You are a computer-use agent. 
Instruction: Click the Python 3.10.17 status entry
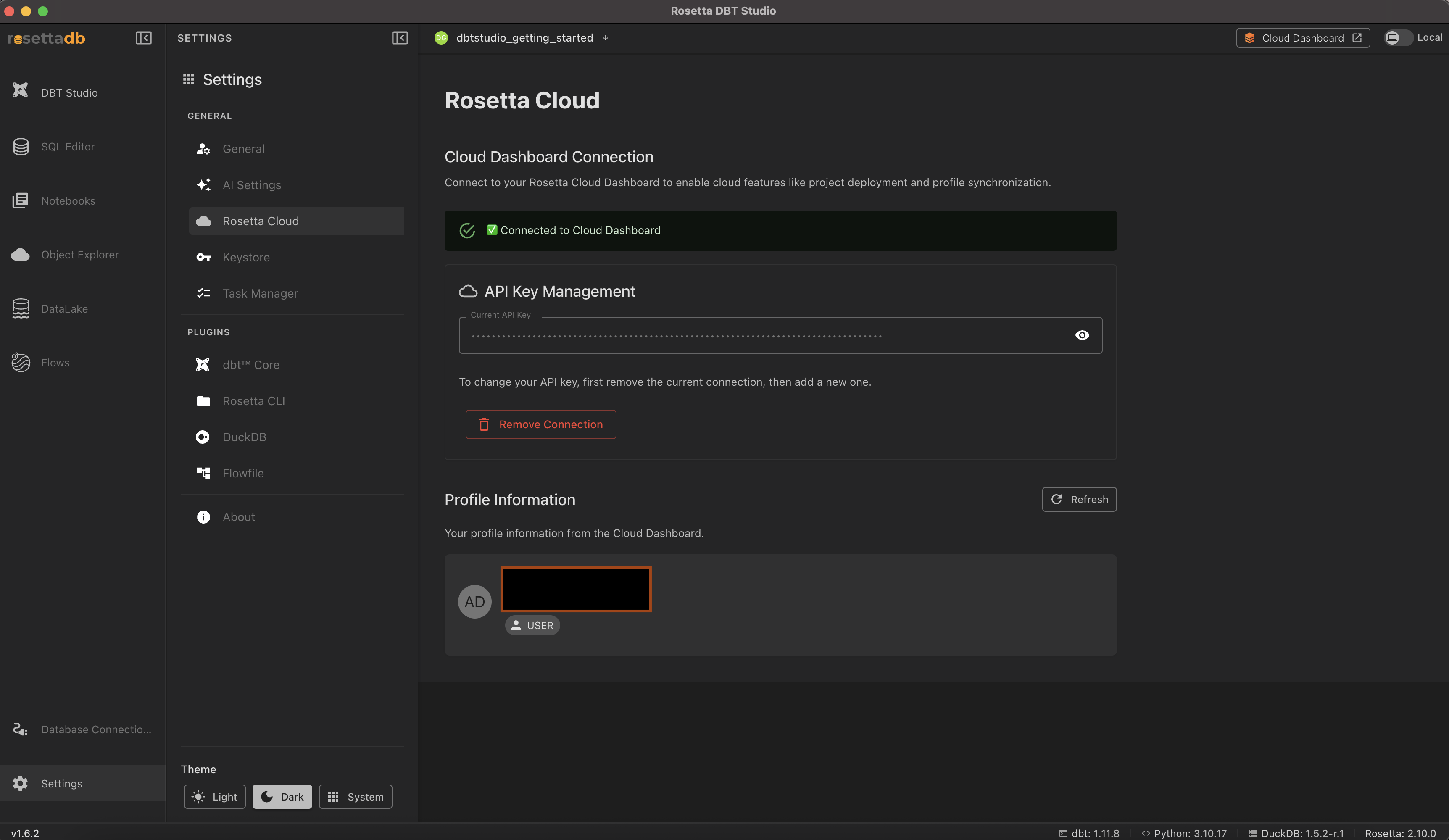point(1184,833)
